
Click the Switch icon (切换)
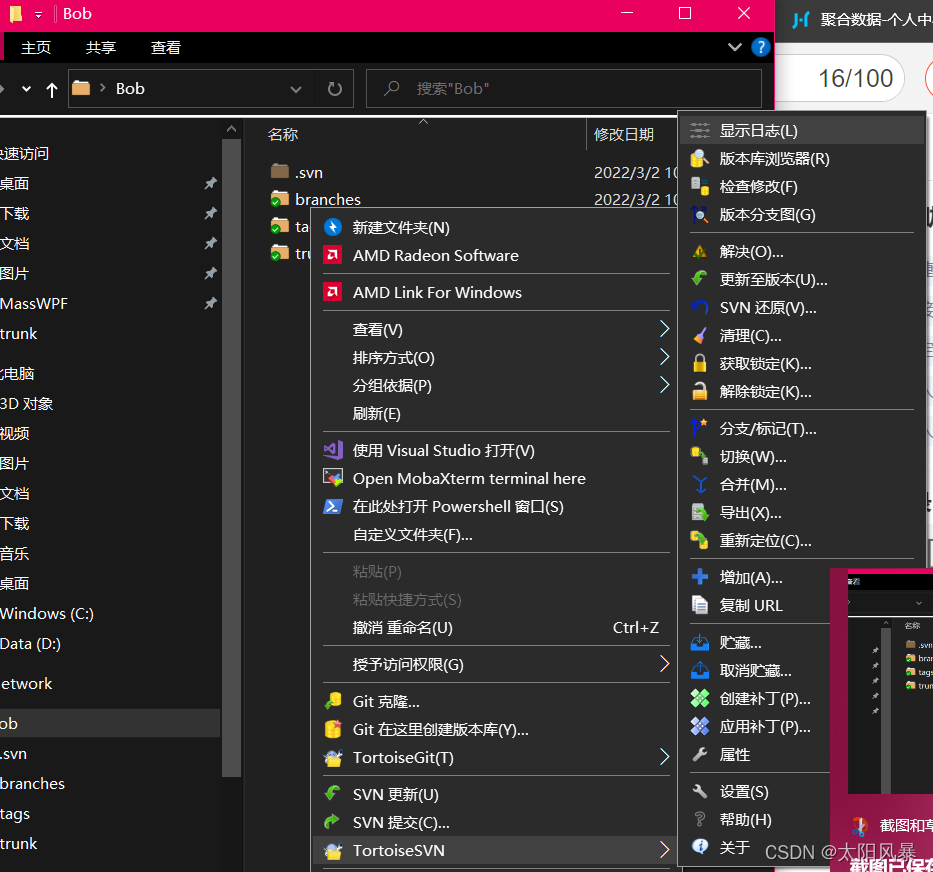pyautogui.click(x=700, y=457)
